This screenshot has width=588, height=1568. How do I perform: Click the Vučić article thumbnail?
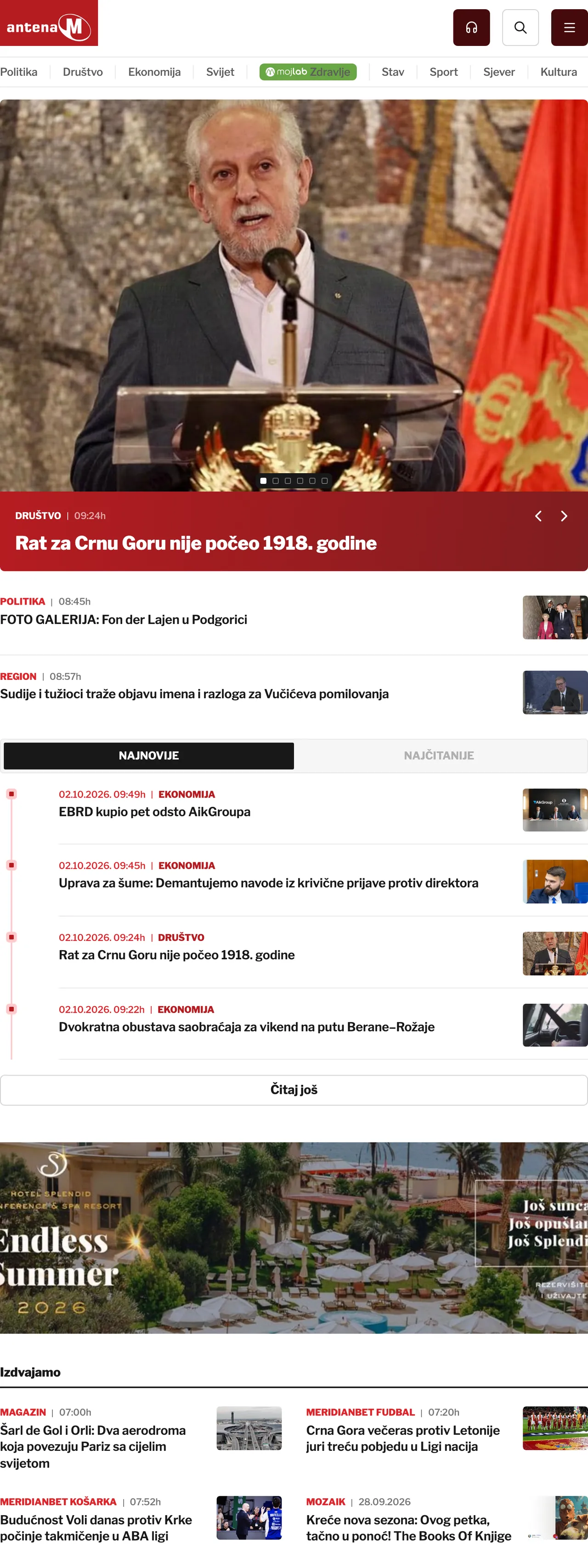point(555,692)
